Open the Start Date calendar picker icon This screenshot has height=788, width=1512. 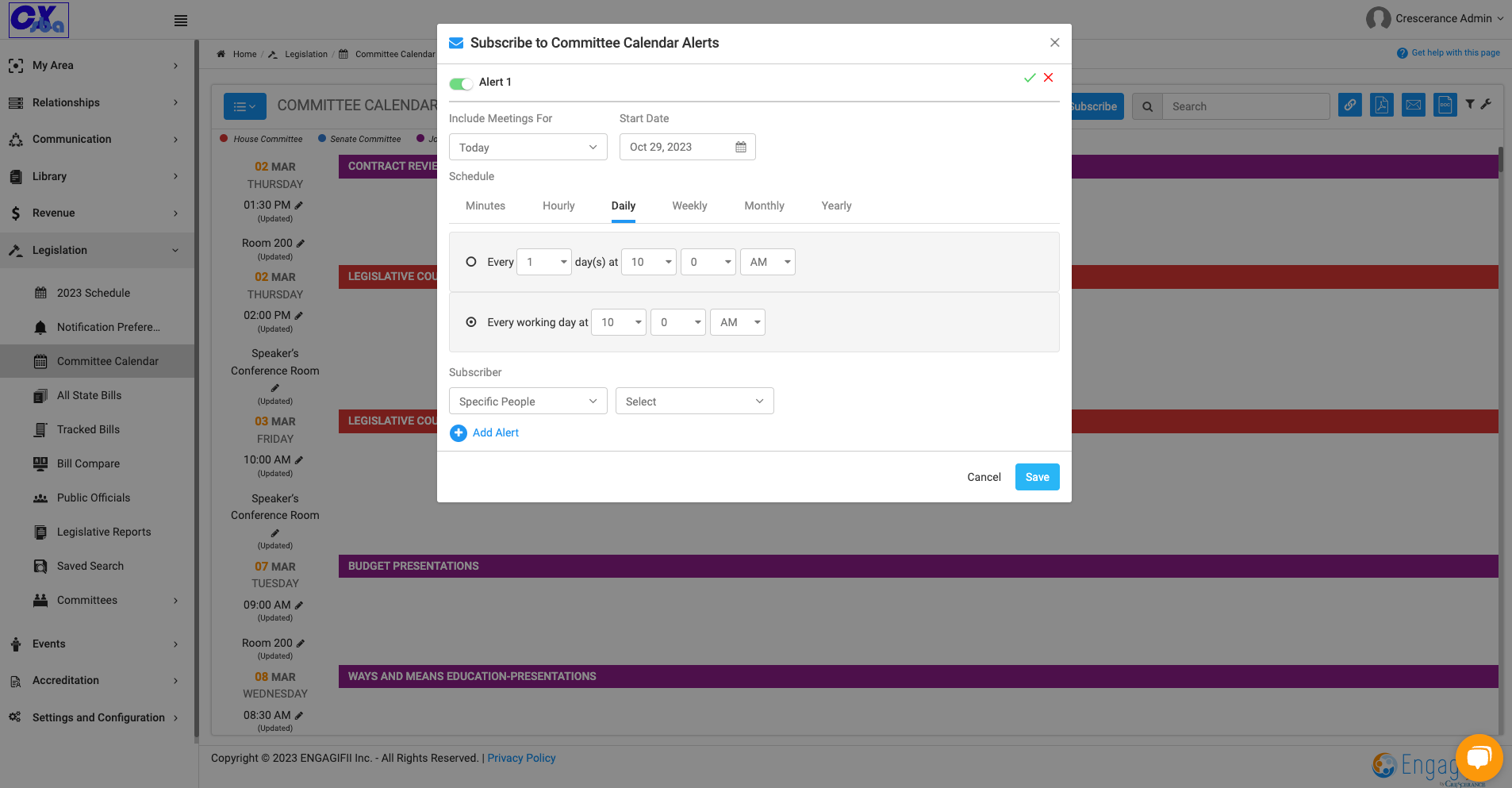tap(741, 147)
